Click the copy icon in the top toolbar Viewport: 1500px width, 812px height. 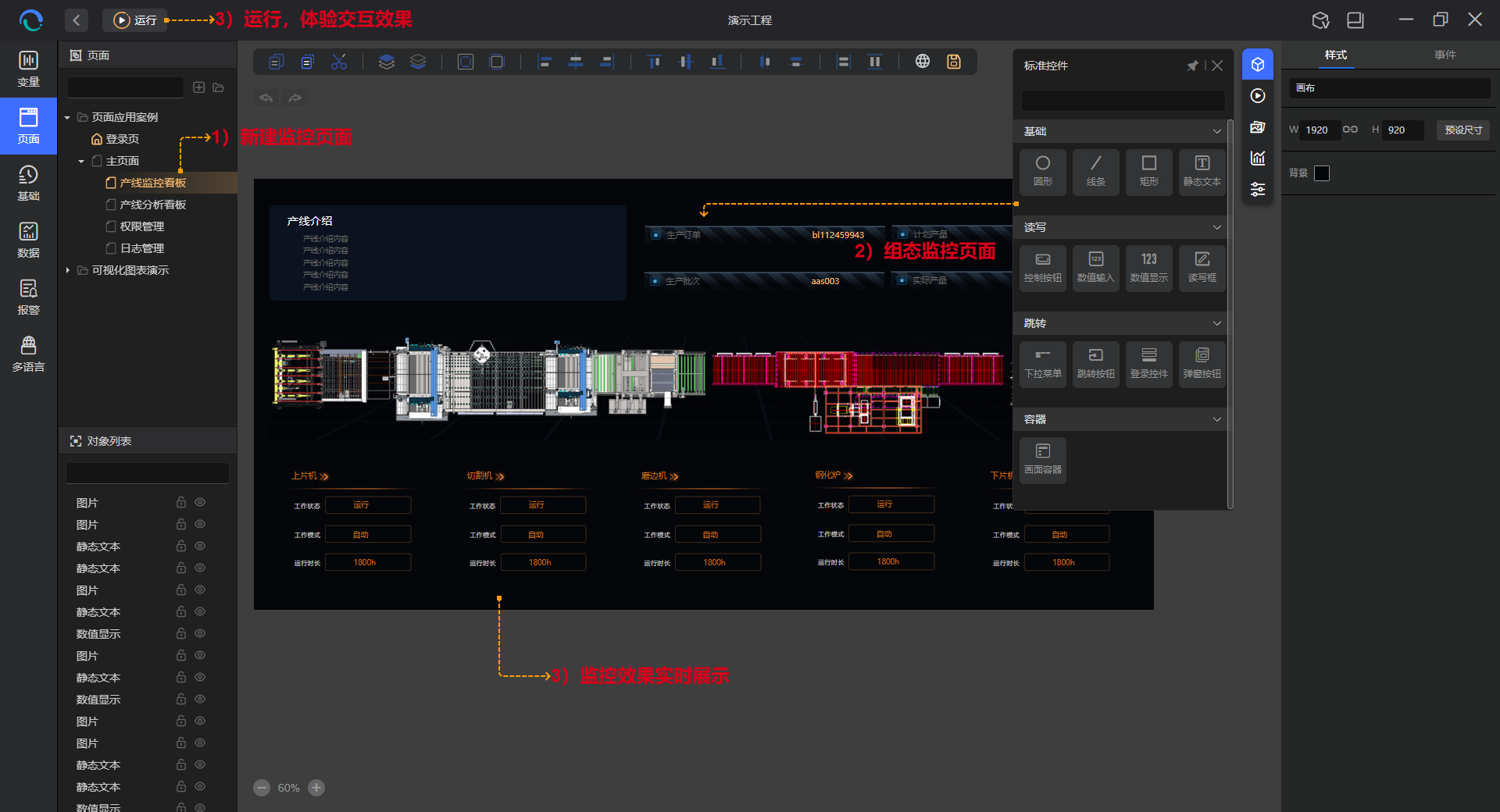(x=276, y=62)
